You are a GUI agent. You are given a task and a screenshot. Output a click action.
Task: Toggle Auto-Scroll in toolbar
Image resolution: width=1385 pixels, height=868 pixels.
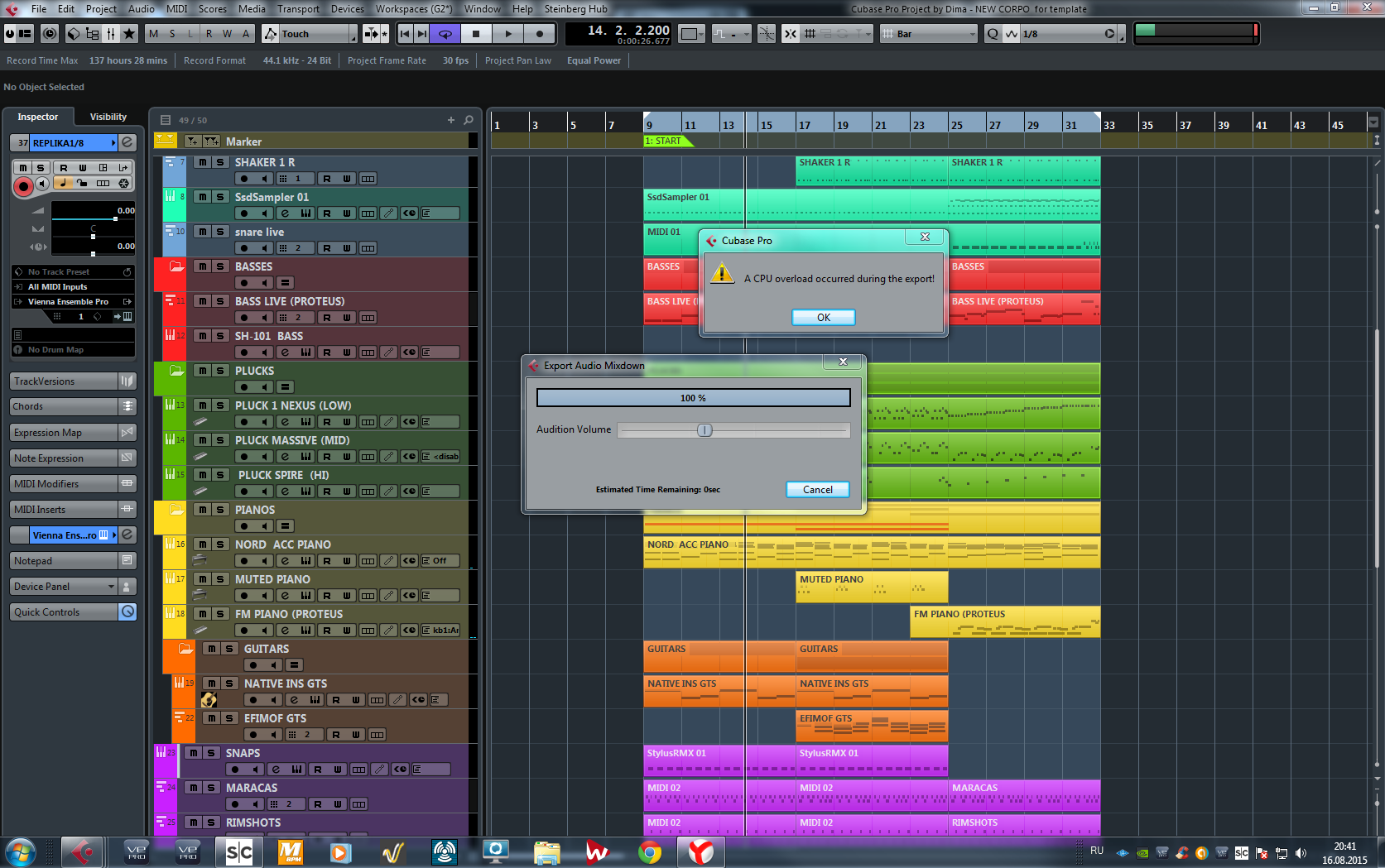tap(371, 34)
